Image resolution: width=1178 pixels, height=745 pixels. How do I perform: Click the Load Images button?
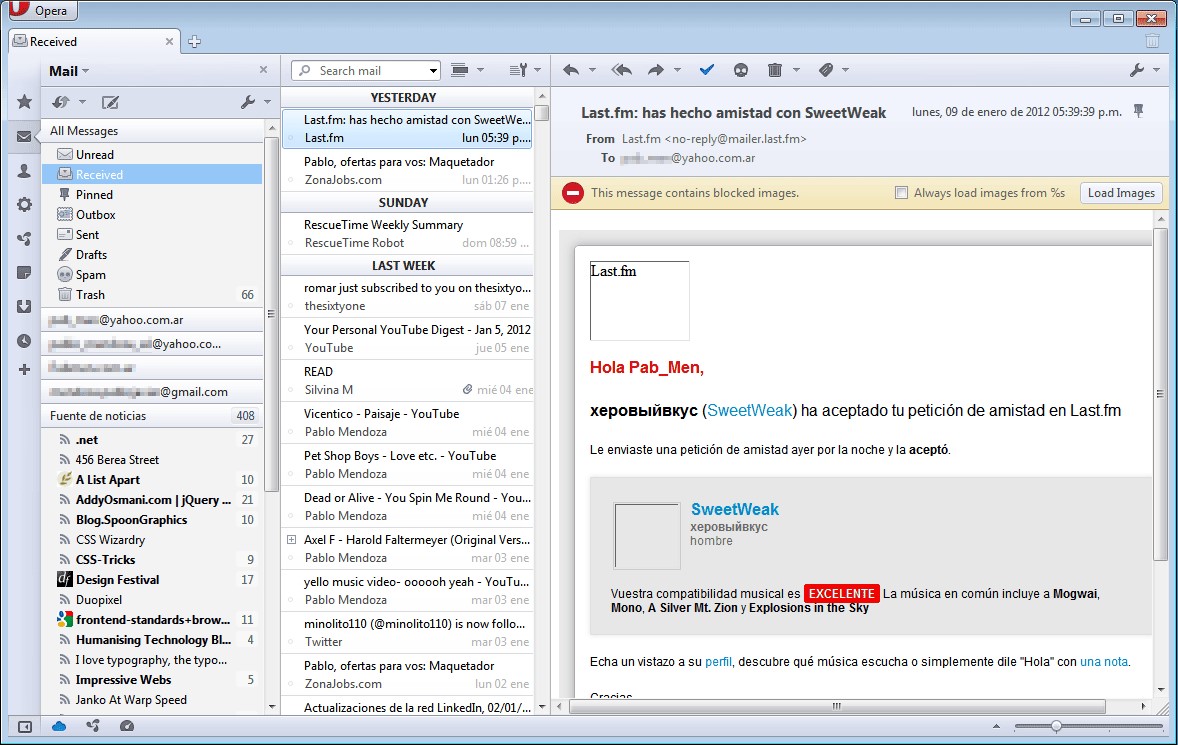(1121, 193)
